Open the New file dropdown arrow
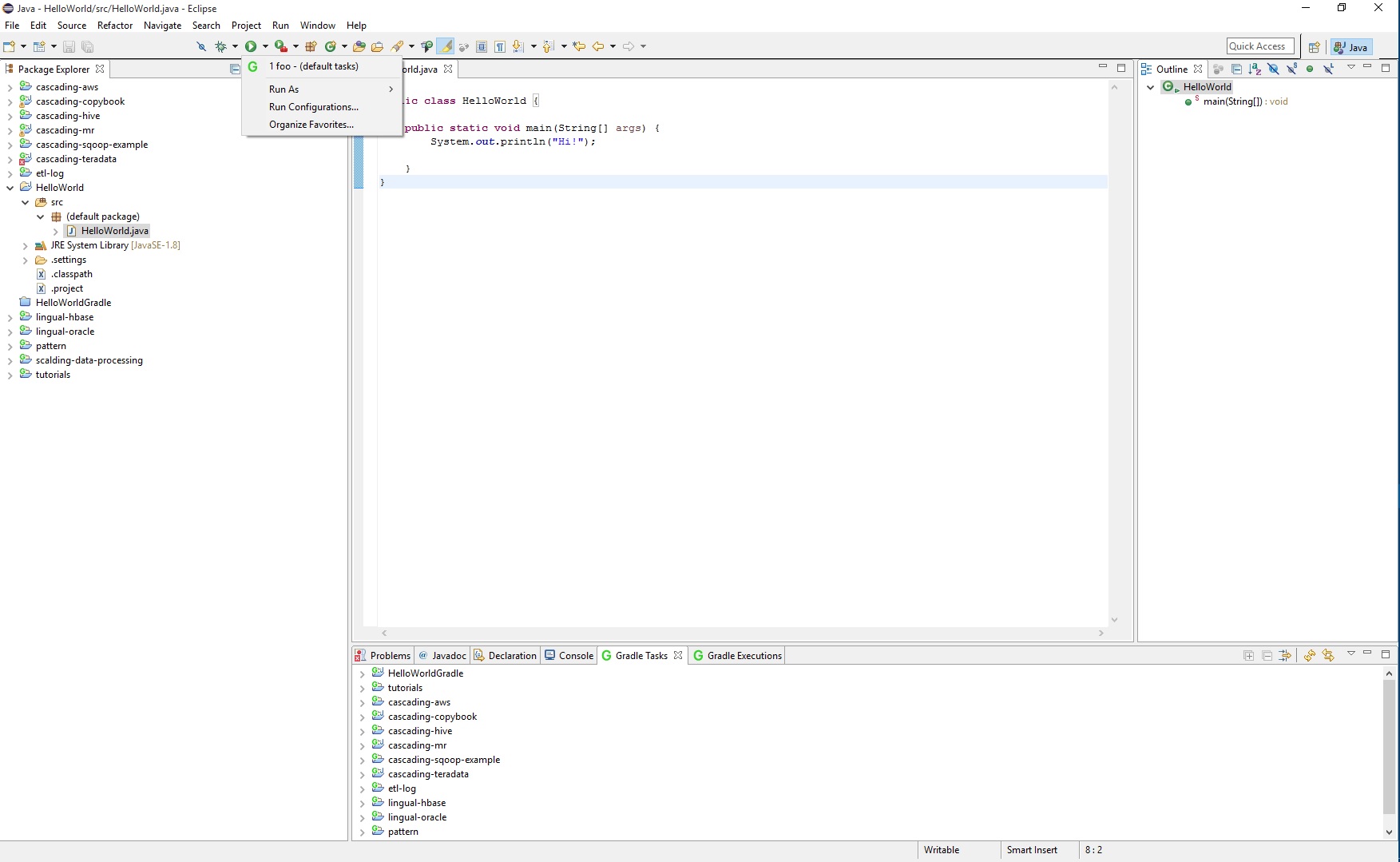The image size is (1400, 862). point(23,46)
